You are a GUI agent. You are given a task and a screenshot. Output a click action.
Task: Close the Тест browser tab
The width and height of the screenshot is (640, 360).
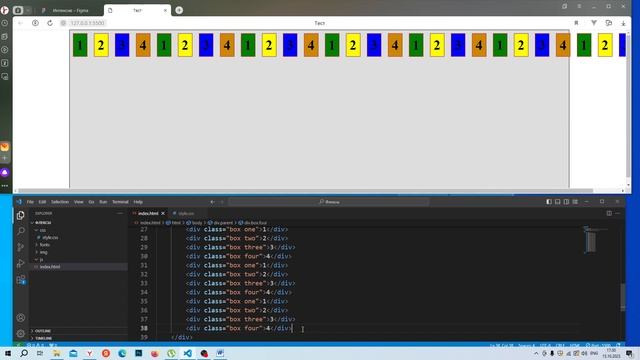(165, 10)
